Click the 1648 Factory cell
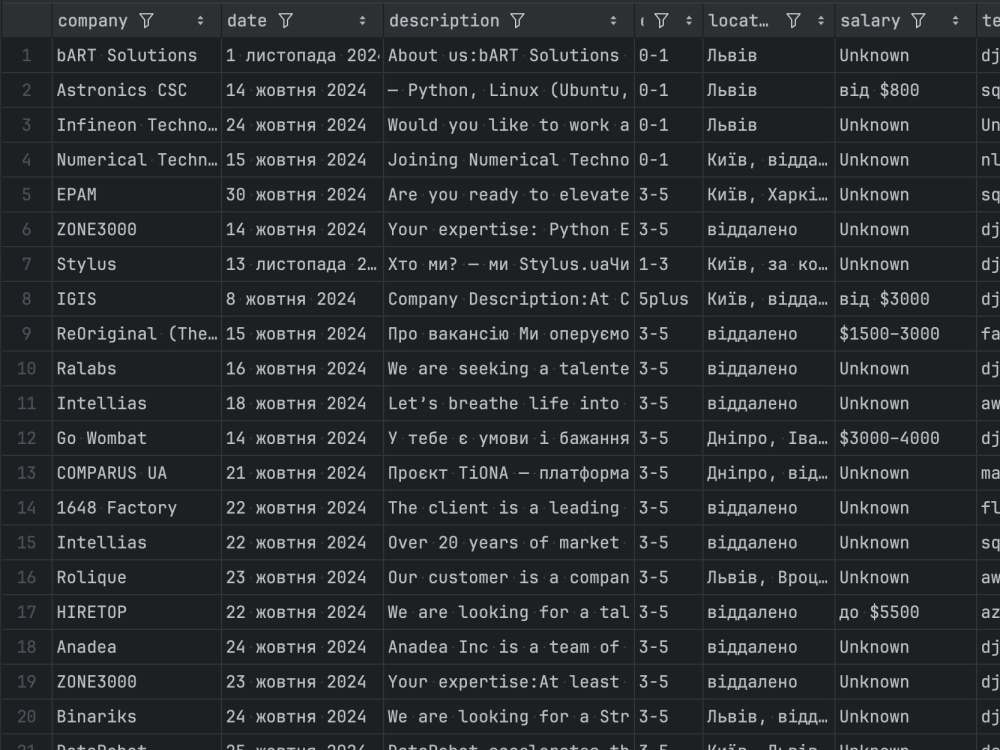This screenshot has height=750, width=1000. click(136, 508)
